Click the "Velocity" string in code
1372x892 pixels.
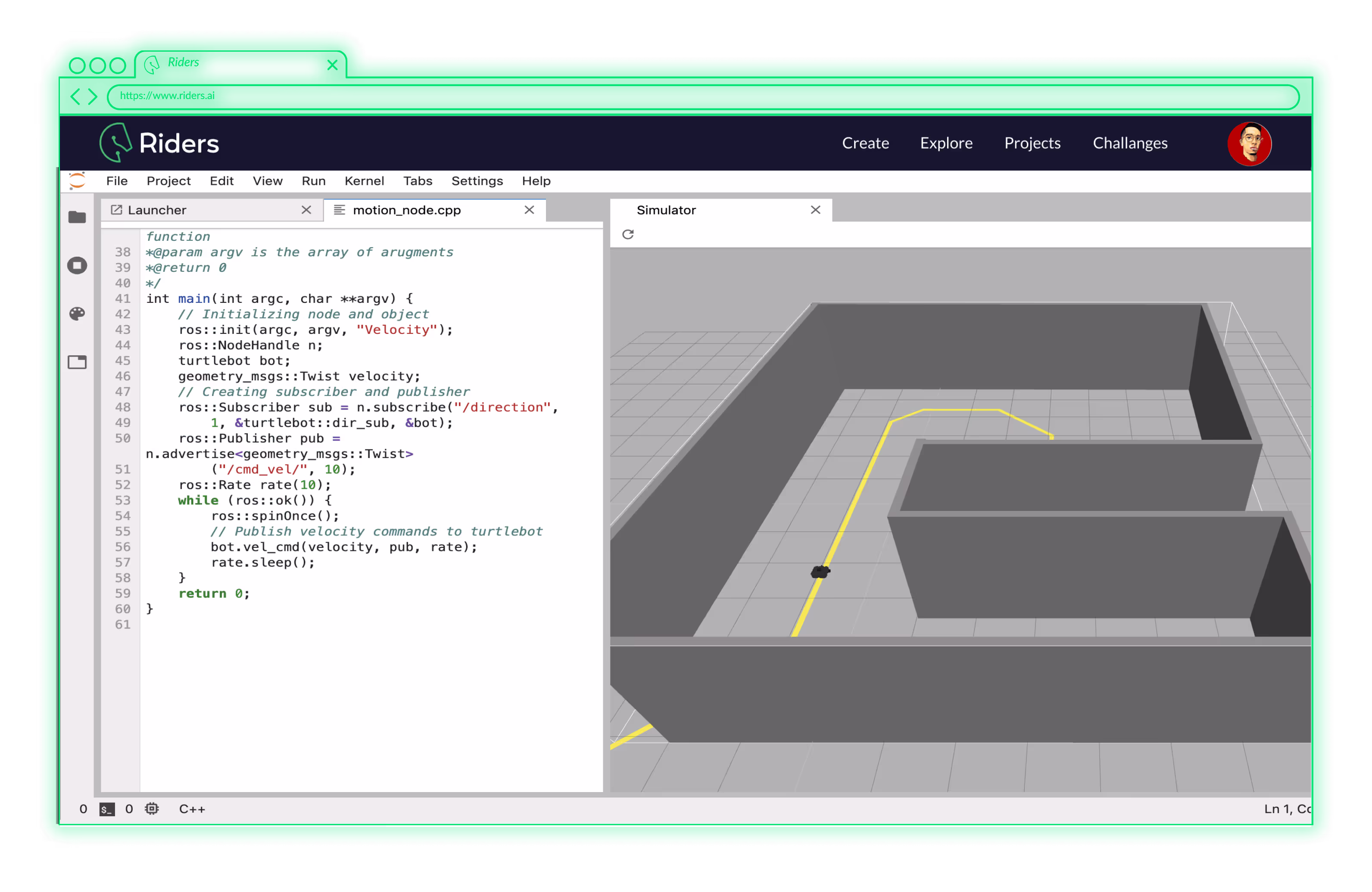[x=396, y=329]
